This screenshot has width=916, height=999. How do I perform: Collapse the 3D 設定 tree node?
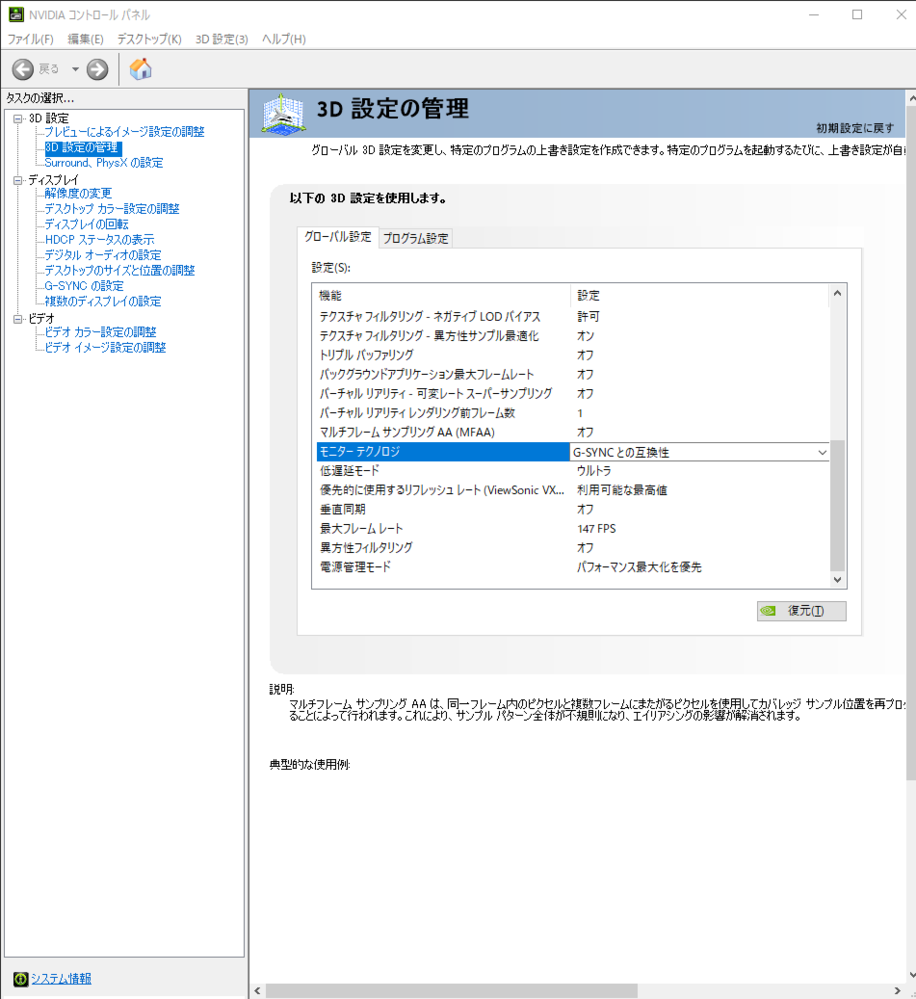click(18, 119)
